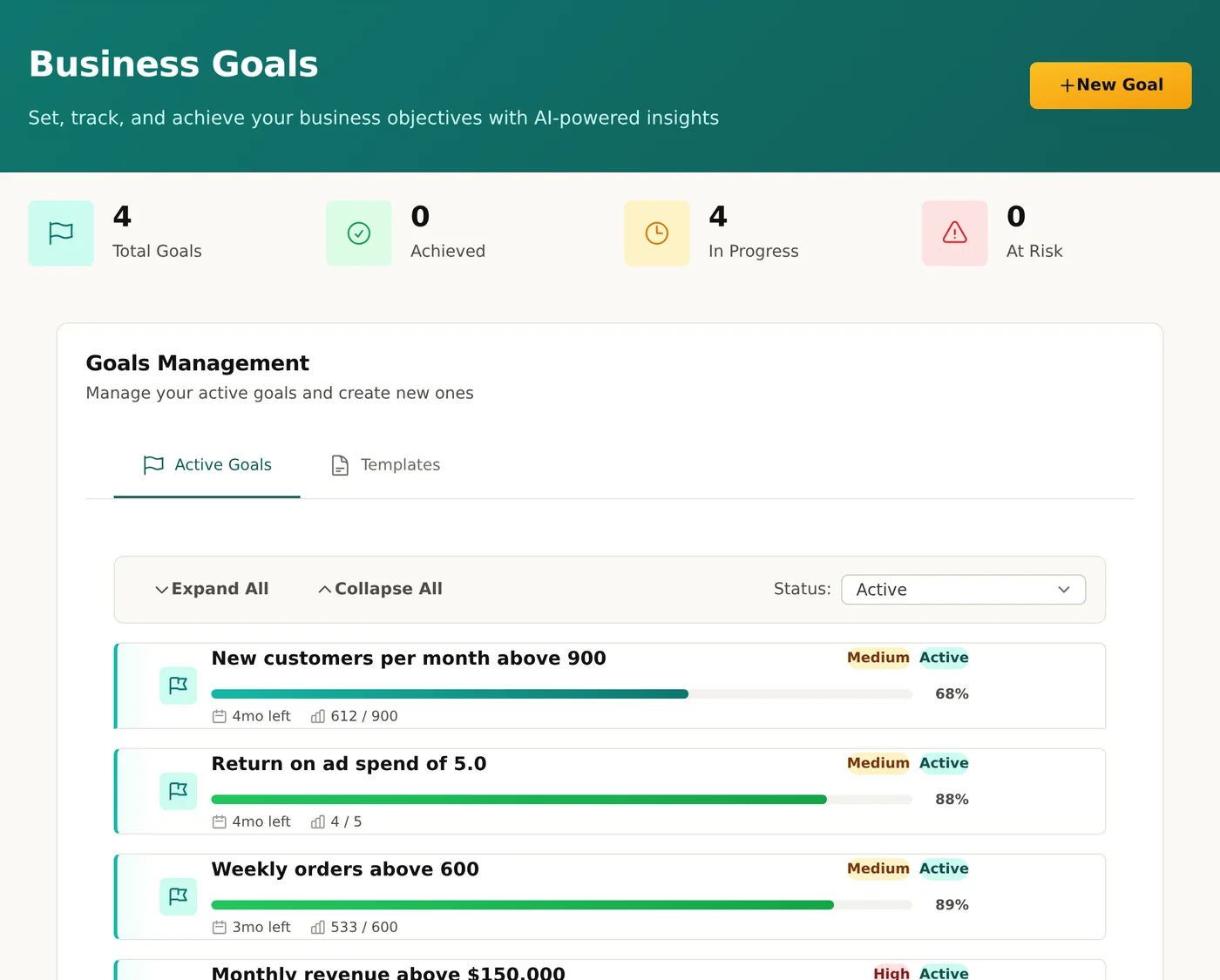Expand all goals with Expand All
This screenshot has width=1220, height=980.
[212, 589]
